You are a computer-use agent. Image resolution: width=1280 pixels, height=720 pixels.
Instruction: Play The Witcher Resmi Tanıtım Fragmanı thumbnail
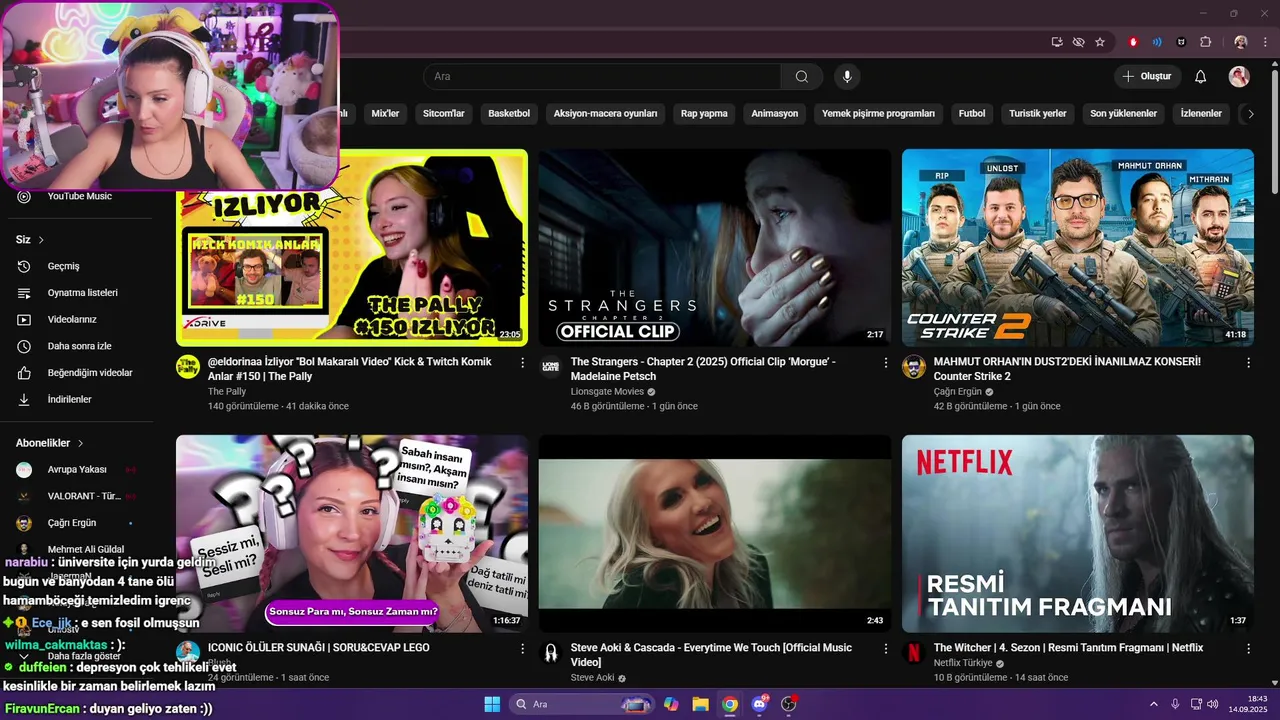point(1078,534)
